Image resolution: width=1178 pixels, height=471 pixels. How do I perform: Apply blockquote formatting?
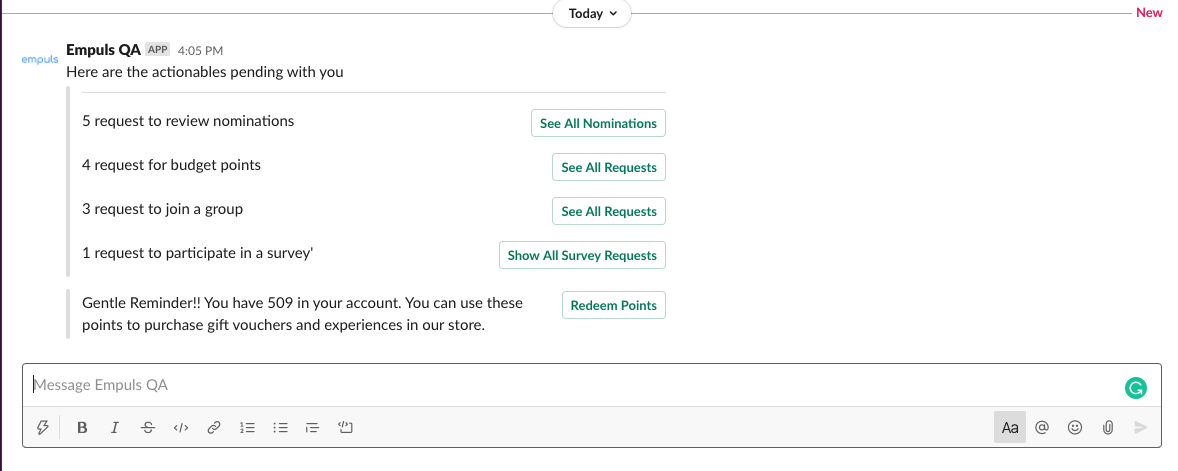(313, 427)
